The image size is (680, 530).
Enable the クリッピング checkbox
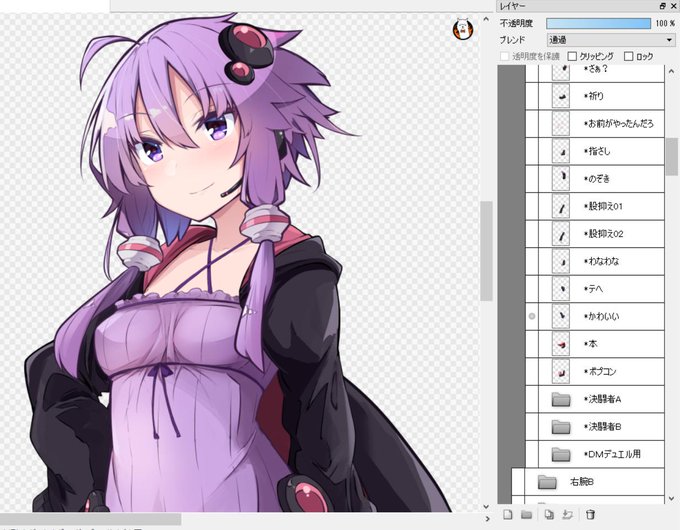click(x=572, y=56)
